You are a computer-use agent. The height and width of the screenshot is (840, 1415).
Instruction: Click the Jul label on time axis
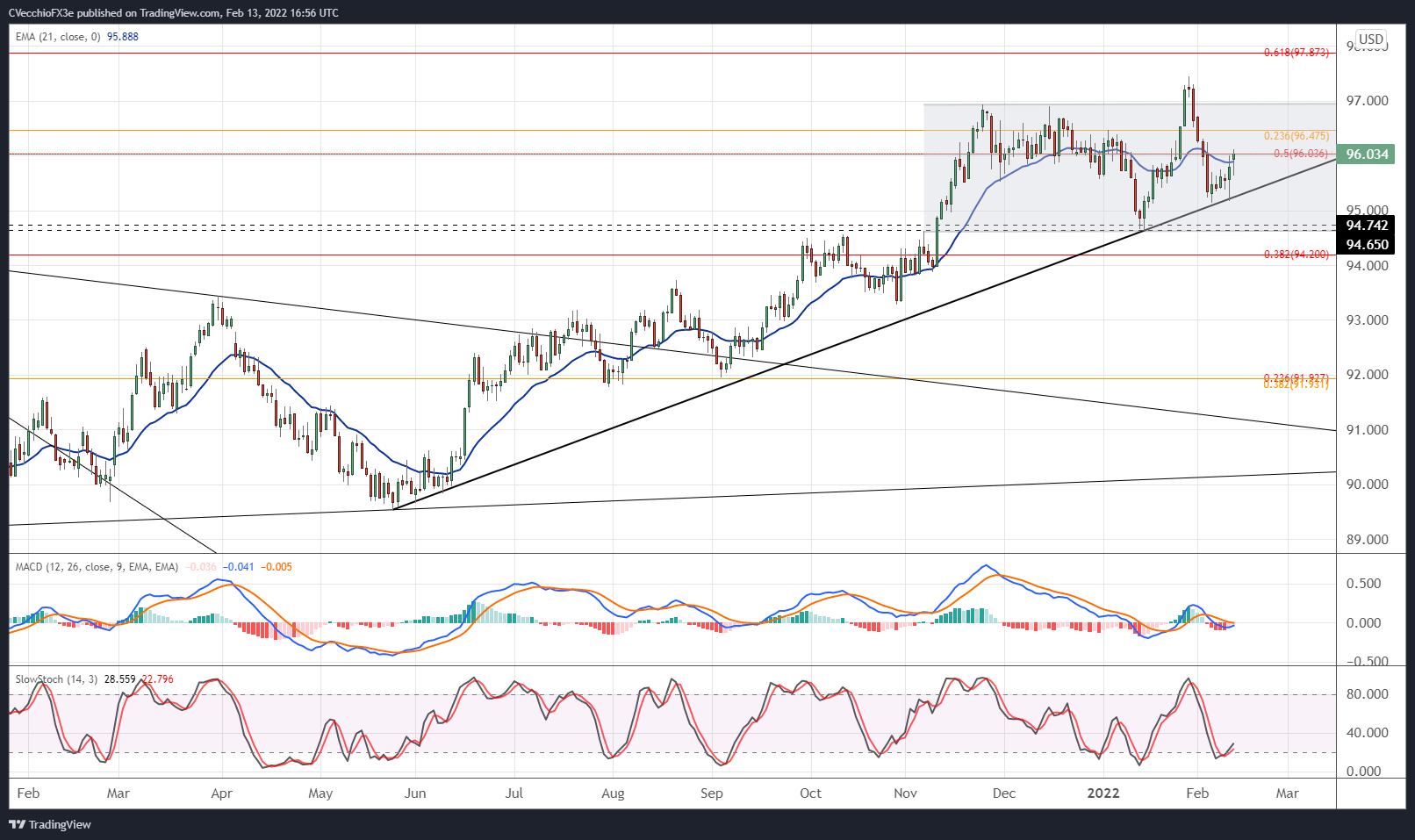(514, 793)
